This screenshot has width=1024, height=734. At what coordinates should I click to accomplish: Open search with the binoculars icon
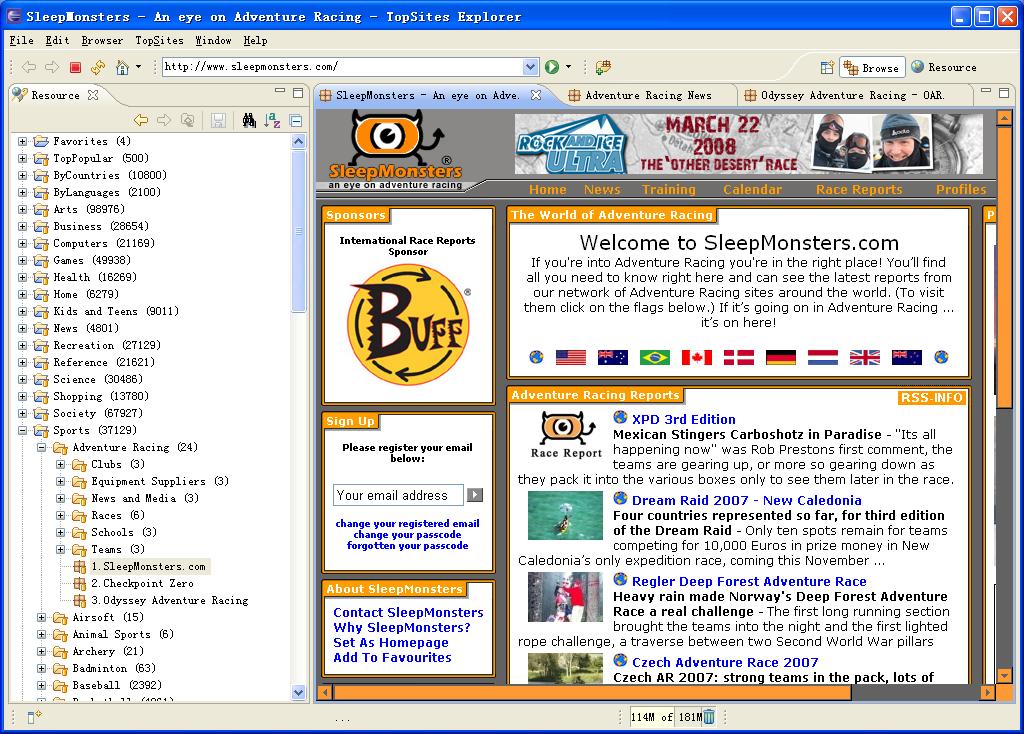point(249,120)
